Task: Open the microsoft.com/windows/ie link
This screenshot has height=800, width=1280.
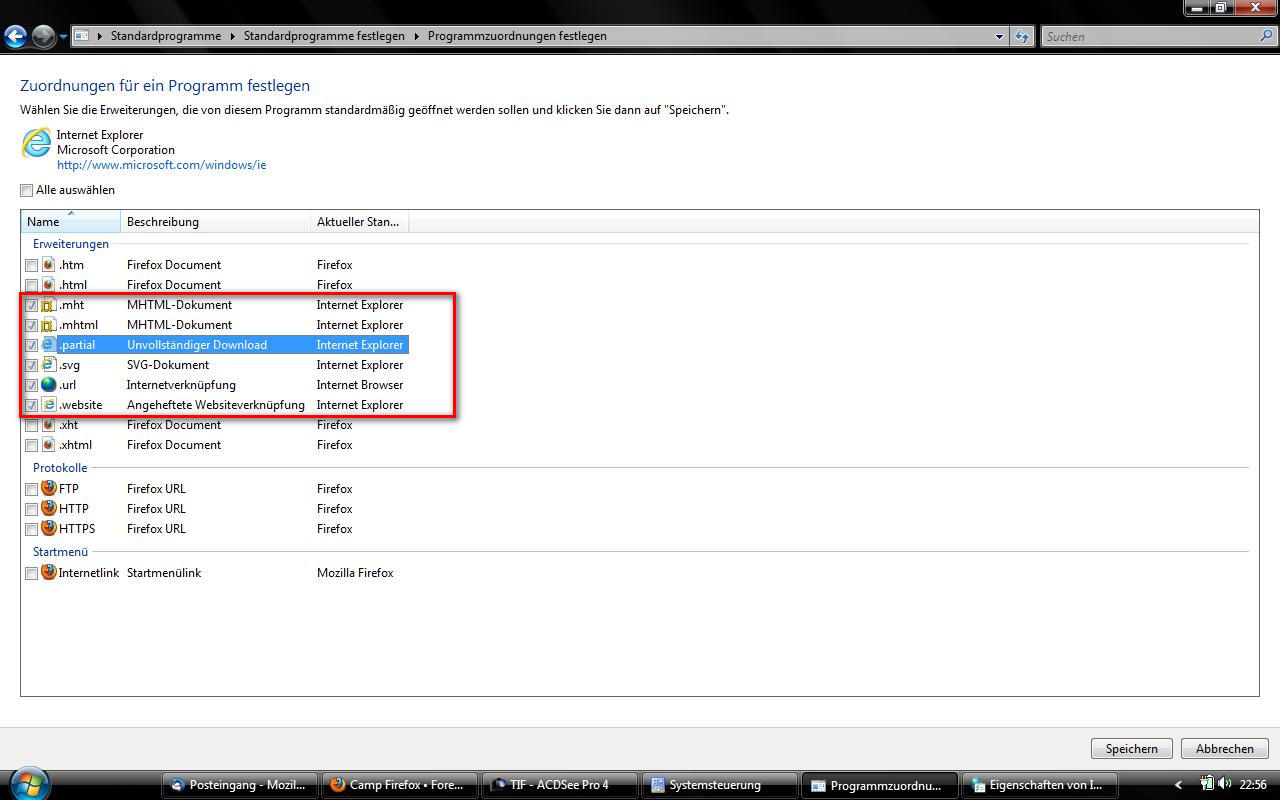Action: [x=161, y=165]
